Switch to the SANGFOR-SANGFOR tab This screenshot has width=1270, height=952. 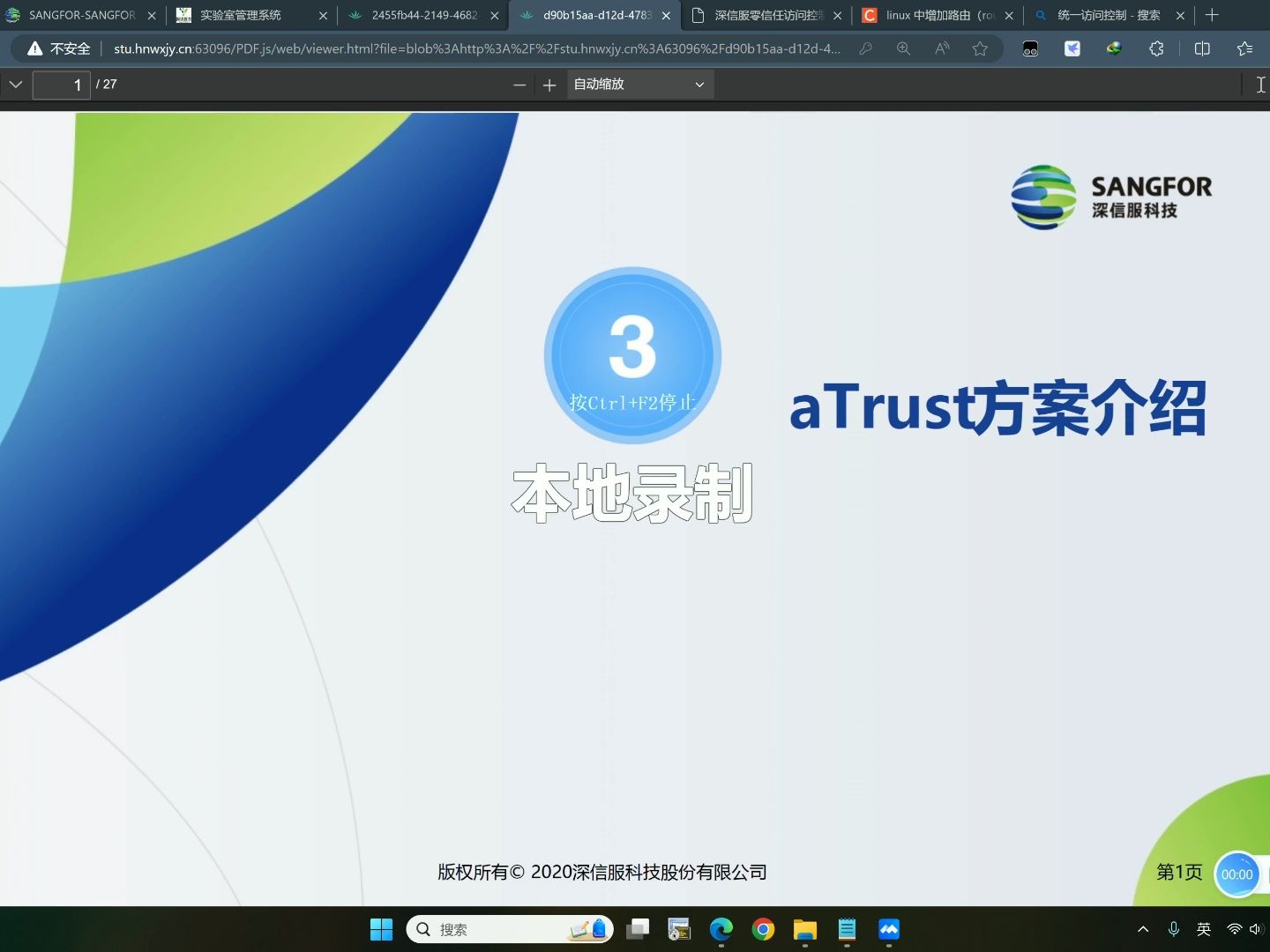(82, 15)
